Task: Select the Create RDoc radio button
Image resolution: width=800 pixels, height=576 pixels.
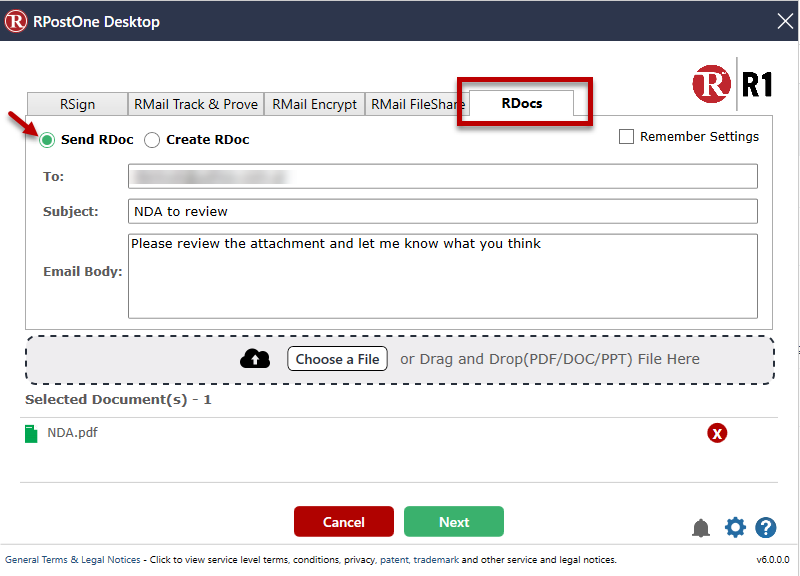Action: pyautogui.click(x=152, y=140)
